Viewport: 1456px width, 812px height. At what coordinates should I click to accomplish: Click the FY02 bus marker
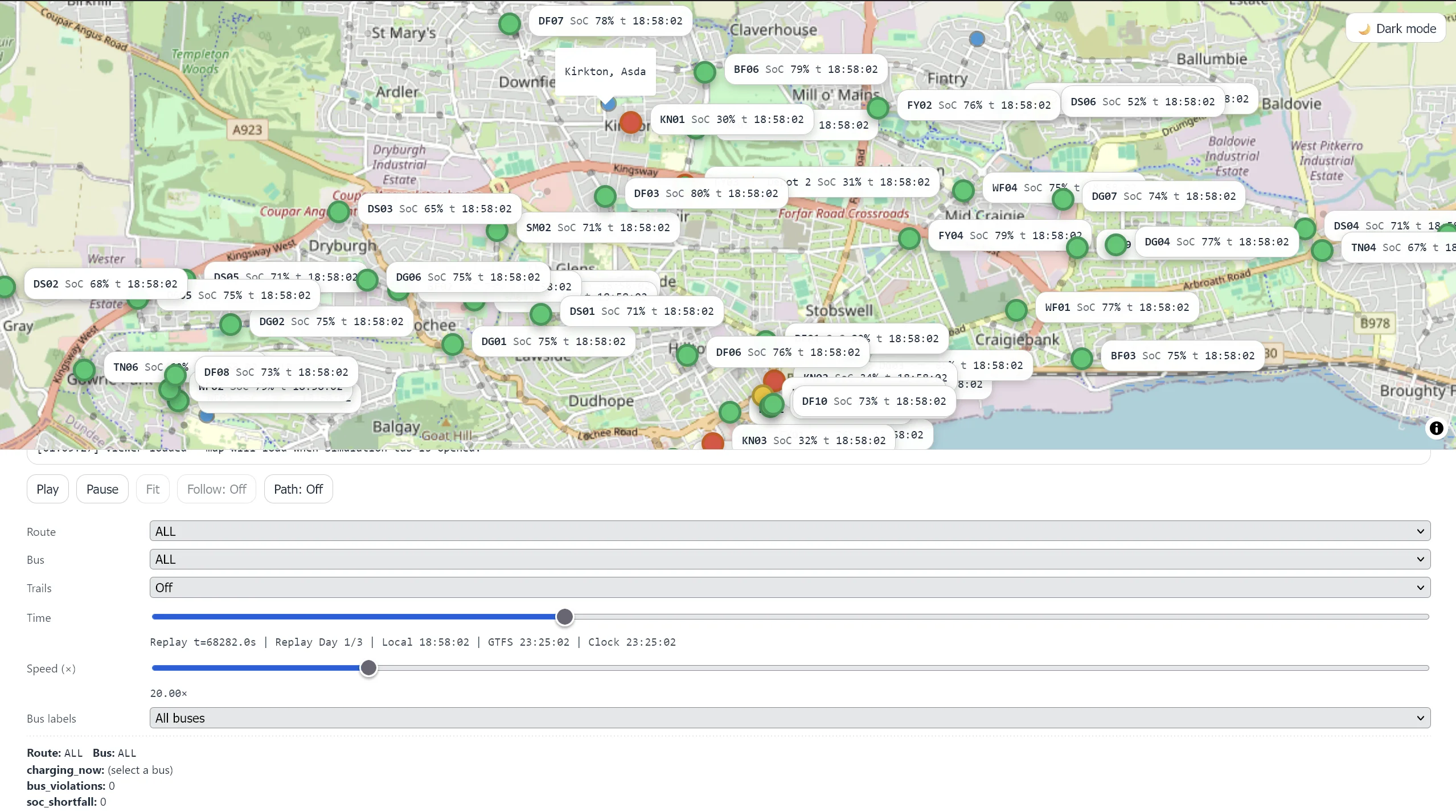(878, 108)
